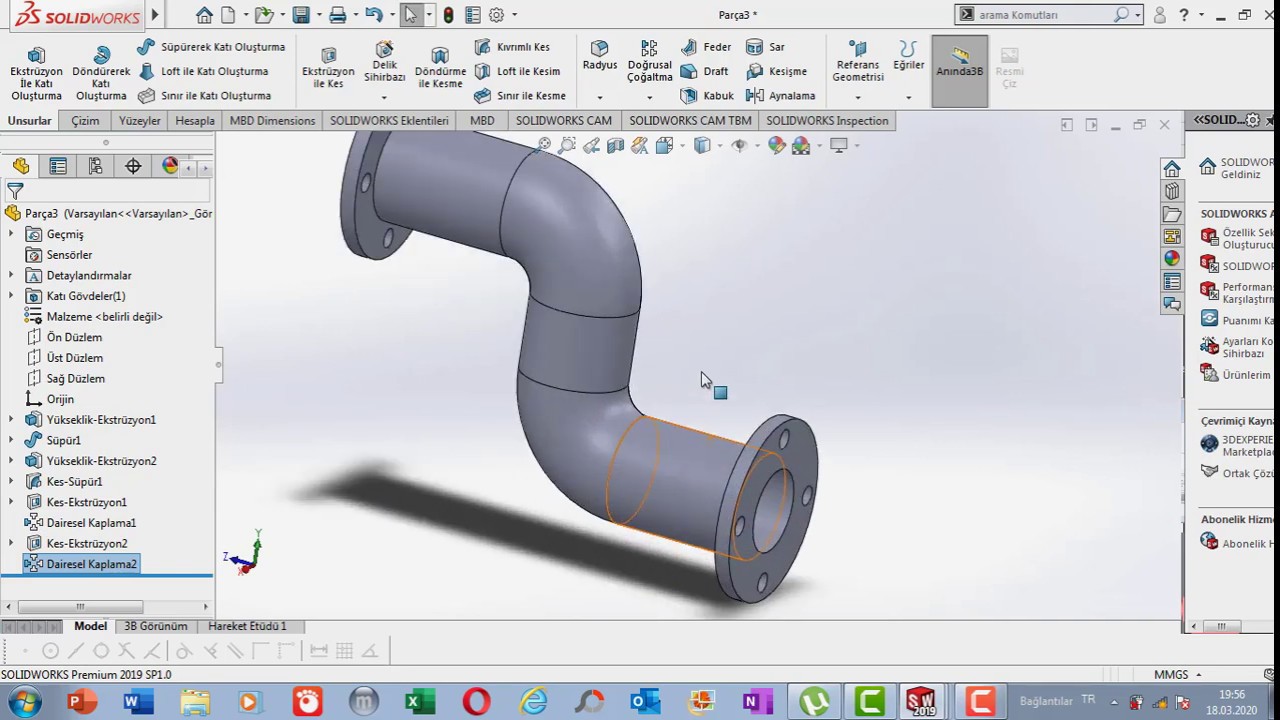Click Ekstrüzyon İle Katı Oluşturma tool

tap(36, 73)
